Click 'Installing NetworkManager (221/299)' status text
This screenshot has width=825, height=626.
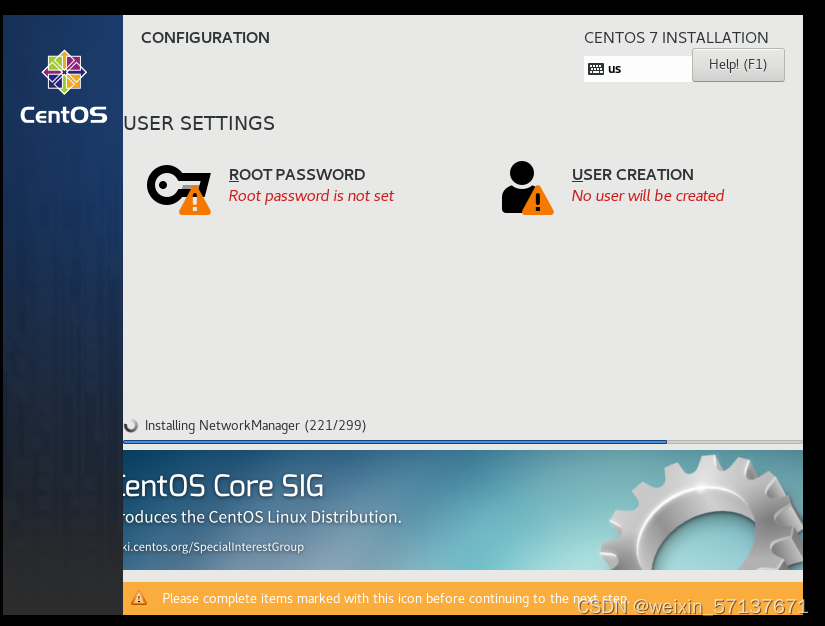click(x=255, y=425)
